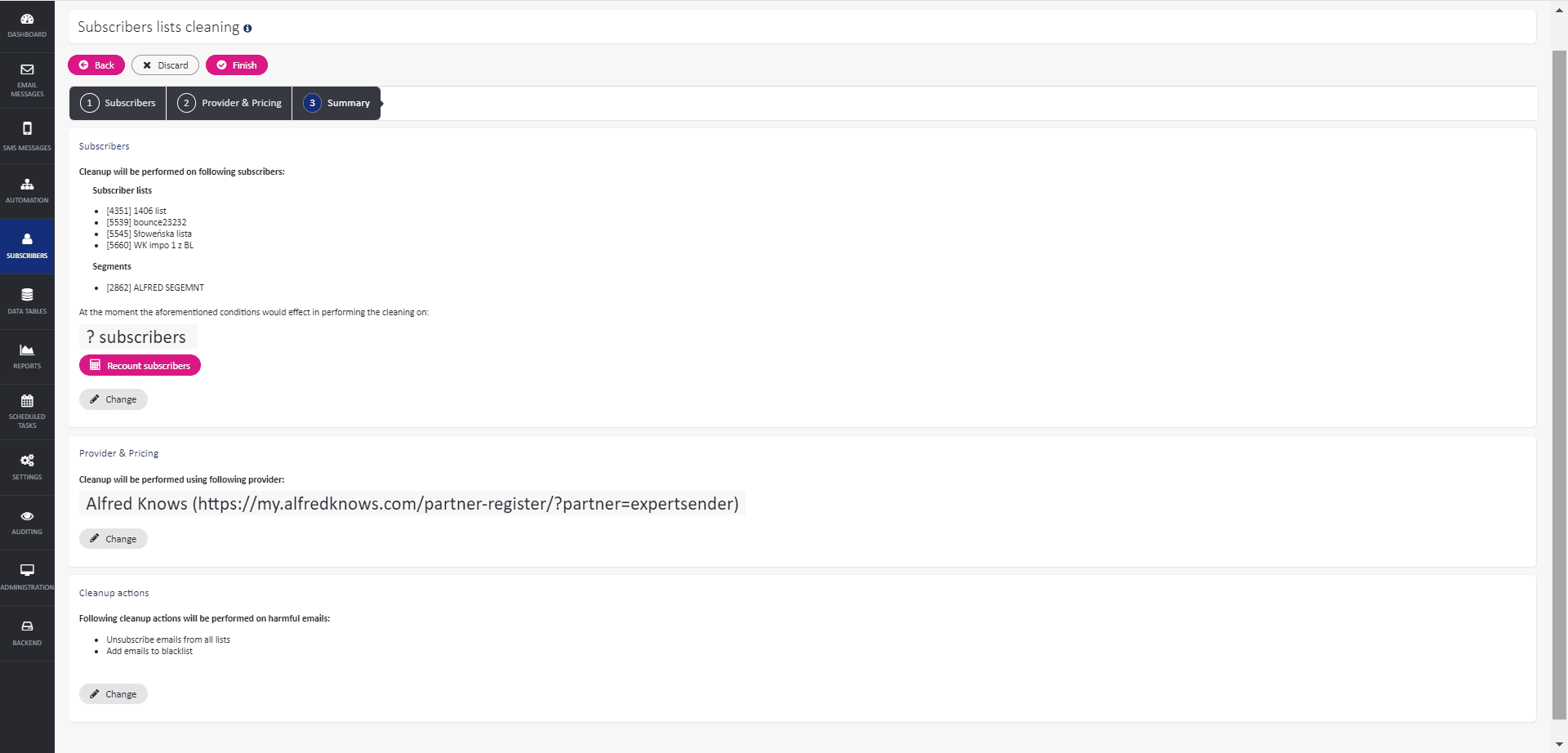Open Scheduled Tasks calendar icon
This screenshot has width=1568, height=753.
tap(27, 402)
